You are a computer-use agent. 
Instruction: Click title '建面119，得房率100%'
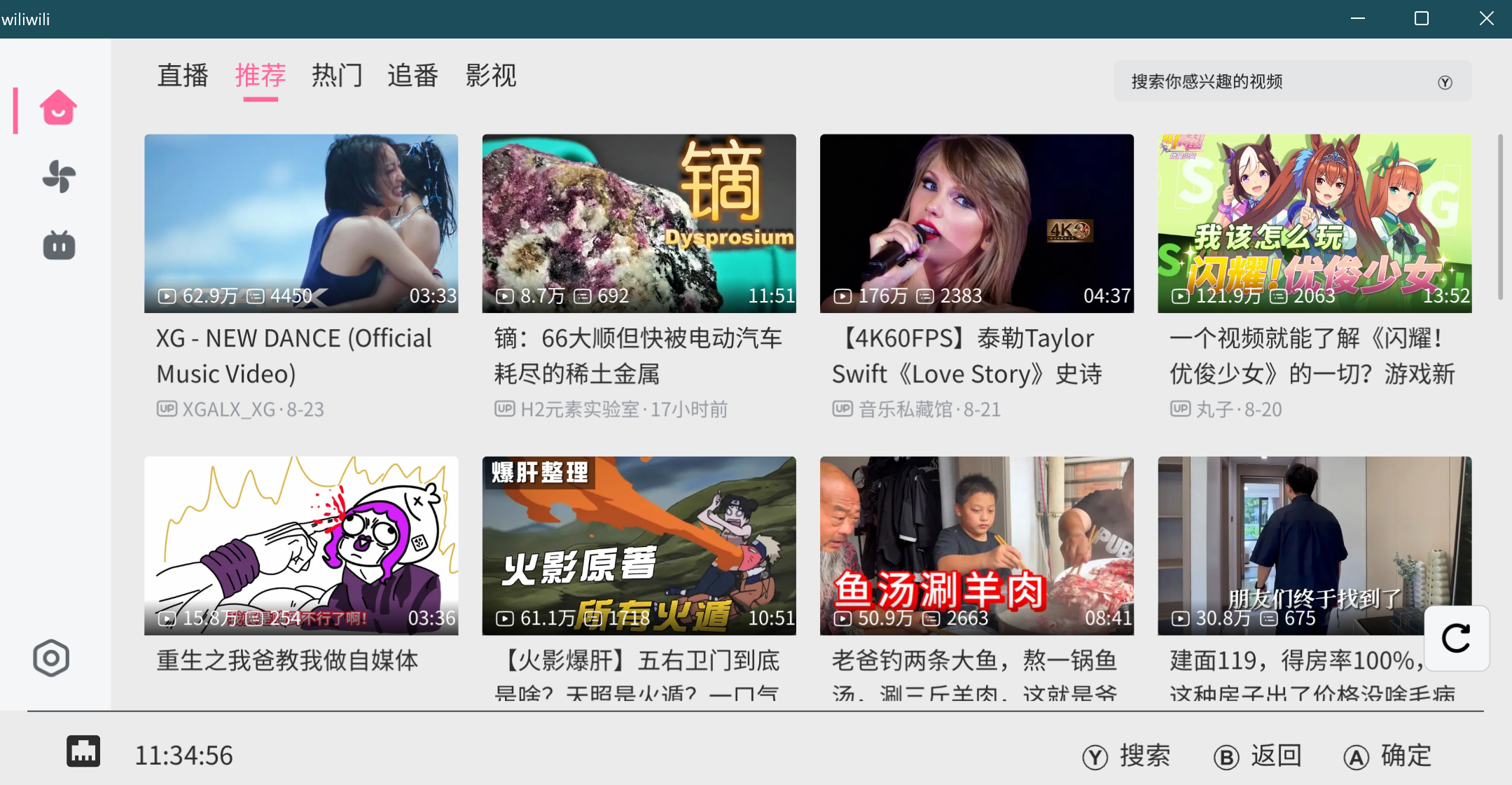(x=1313, y=675)
